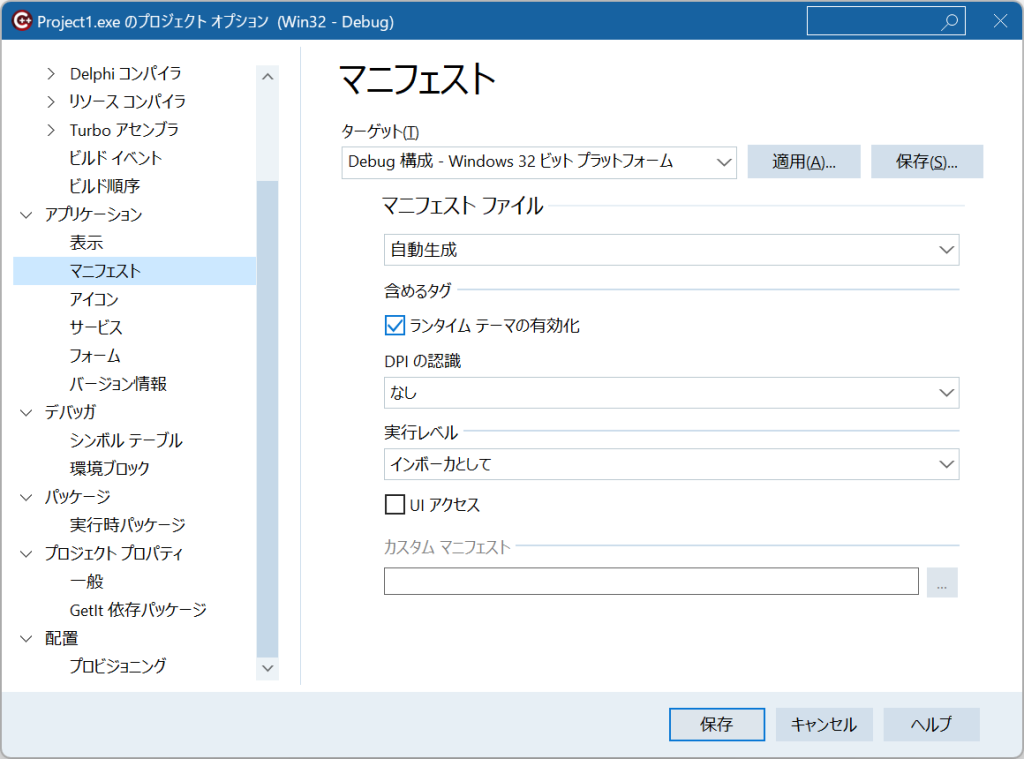Open the マニフェスト ファイル 自動生成 dropdown
Viewport: 1024px width, 759px height.
pos(671,250)
